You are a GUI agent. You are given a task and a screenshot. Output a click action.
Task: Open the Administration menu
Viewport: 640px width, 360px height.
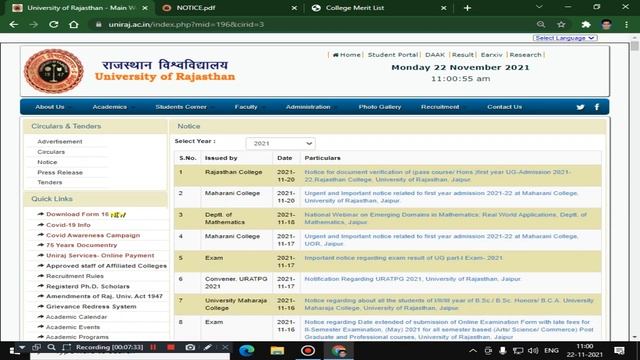[x=308, y=107]
